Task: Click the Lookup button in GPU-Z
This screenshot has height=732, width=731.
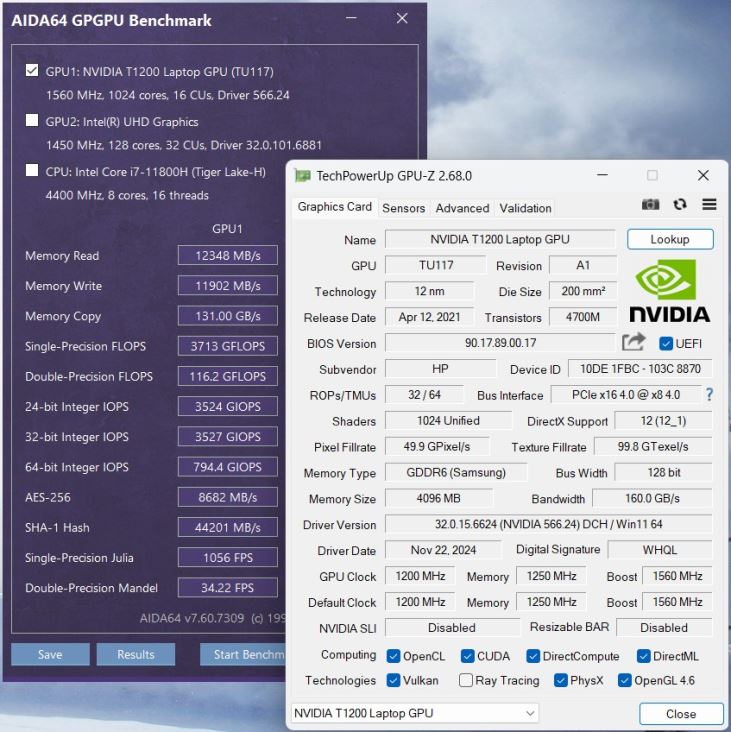Action: click(x=670, y=239)
